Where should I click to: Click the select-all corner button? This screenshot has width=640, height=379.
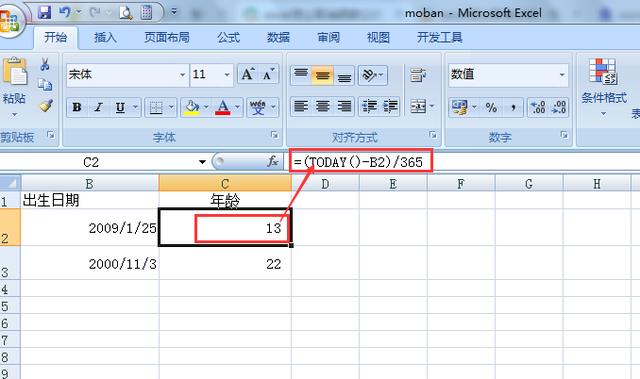click(x=10, y=183)
